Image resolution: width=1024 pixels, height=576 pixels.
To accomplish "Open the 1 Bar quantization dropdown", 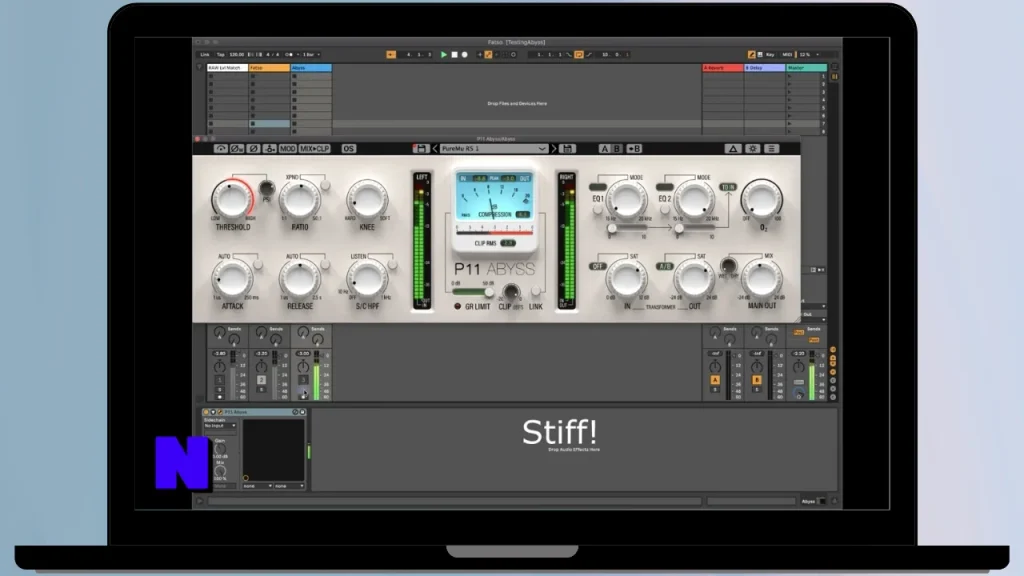I will click(311, 55).
